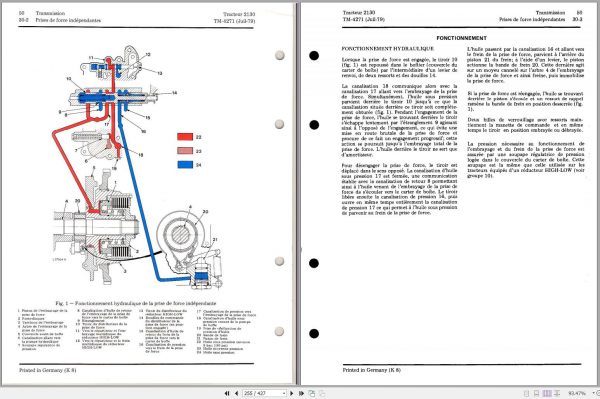Go forward to the next view
The width and height of the screenshot is (600, 399).
[x=322, y=393]
